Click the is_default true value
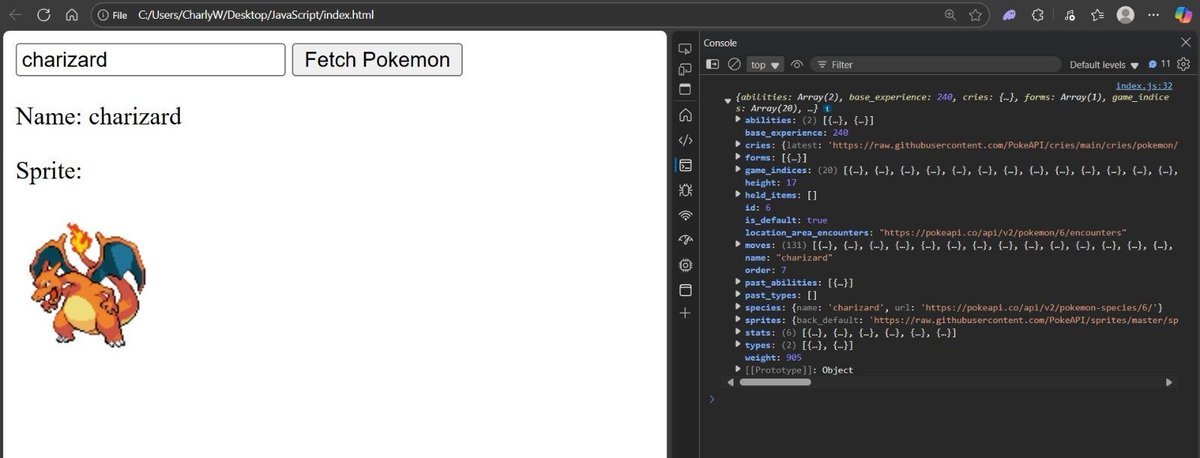Screen dimensions: 1200x458 point(817,220)
